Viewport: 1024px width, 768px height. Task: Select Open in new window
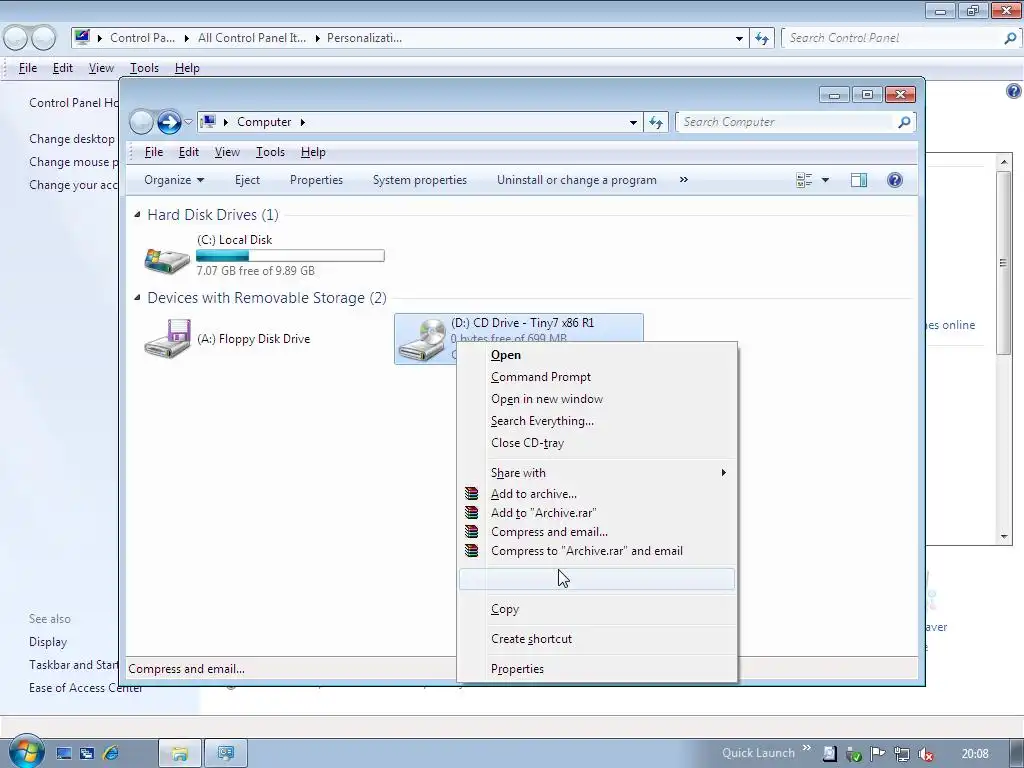547,399
